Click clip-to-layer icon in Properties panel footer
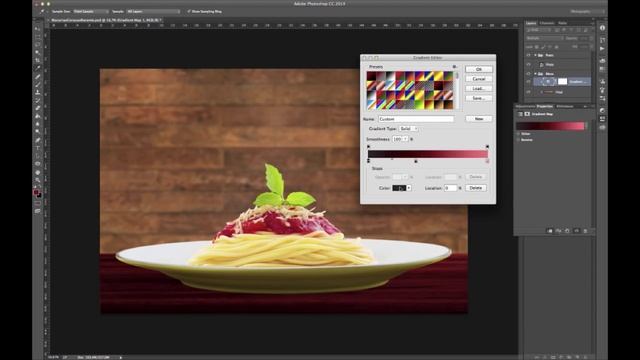Image resolution: width=640 pixels, height=360 pixels. 549,231
